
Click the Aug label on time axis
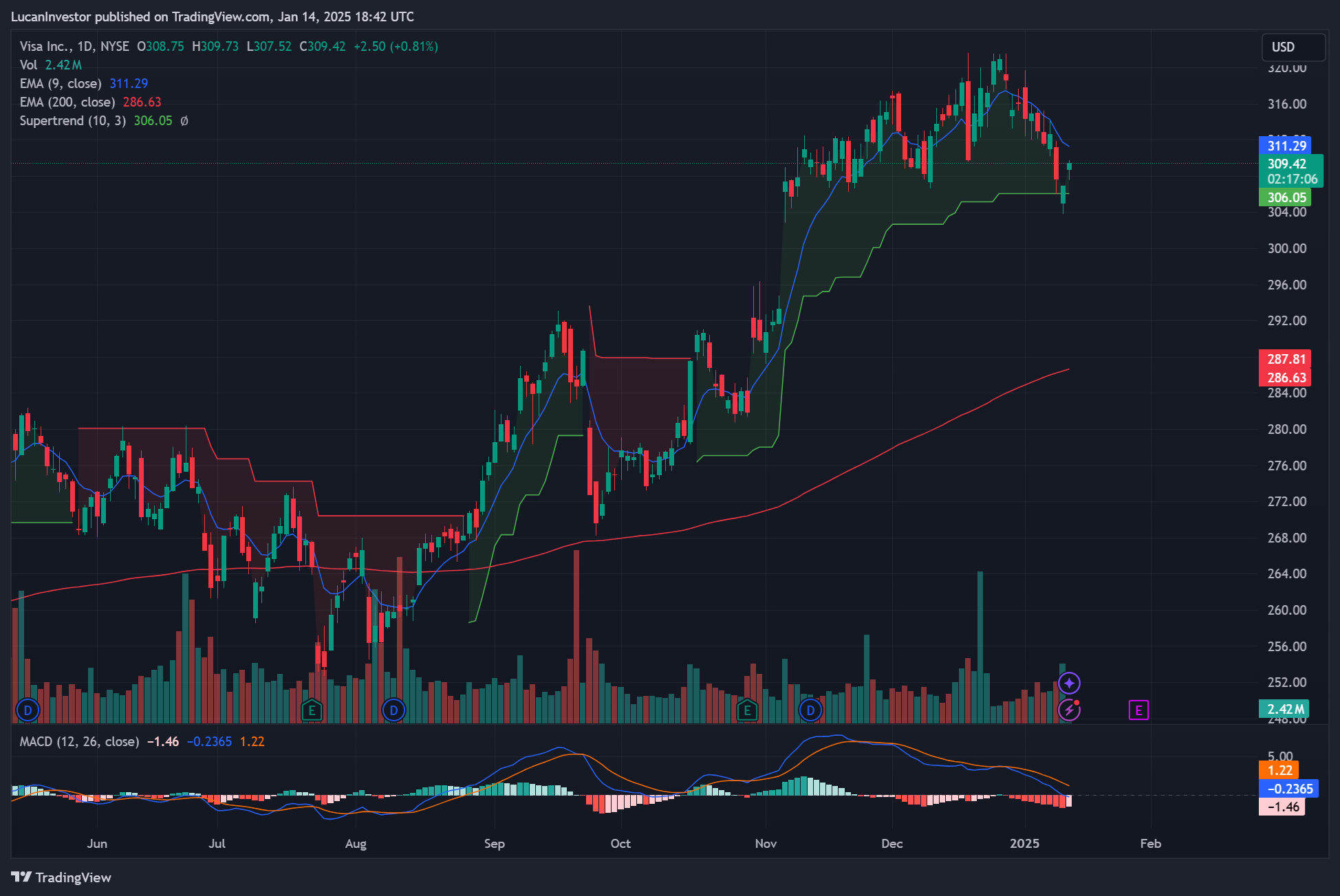pyautogui.click(x=356, y=843)
